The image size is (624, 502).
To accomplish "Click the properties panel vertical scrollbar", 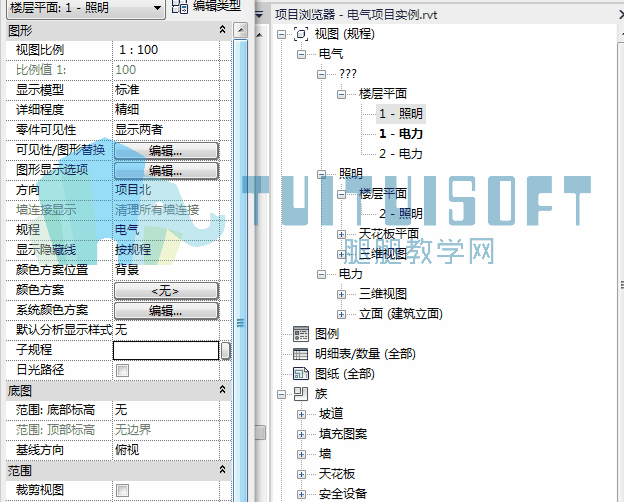I will click(240, 271).
